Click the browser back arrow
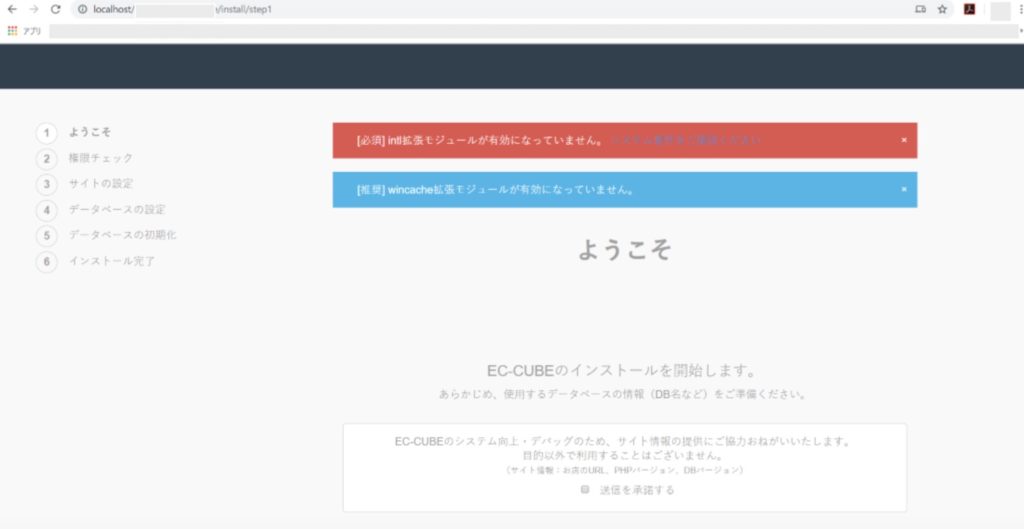Viewport: 1024px width, 529px height. pyautogui.click(x=12, y=9)
